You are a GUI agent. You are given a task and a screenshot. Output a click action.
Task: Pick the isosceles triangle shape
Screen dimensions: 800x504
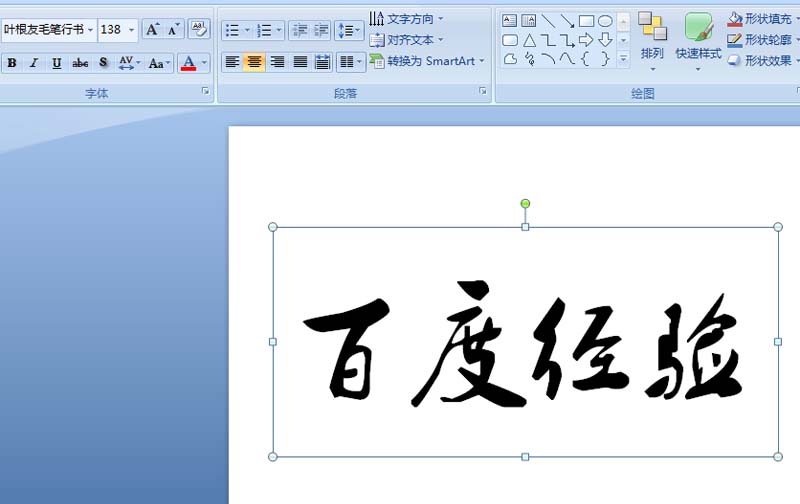[529, 40]
